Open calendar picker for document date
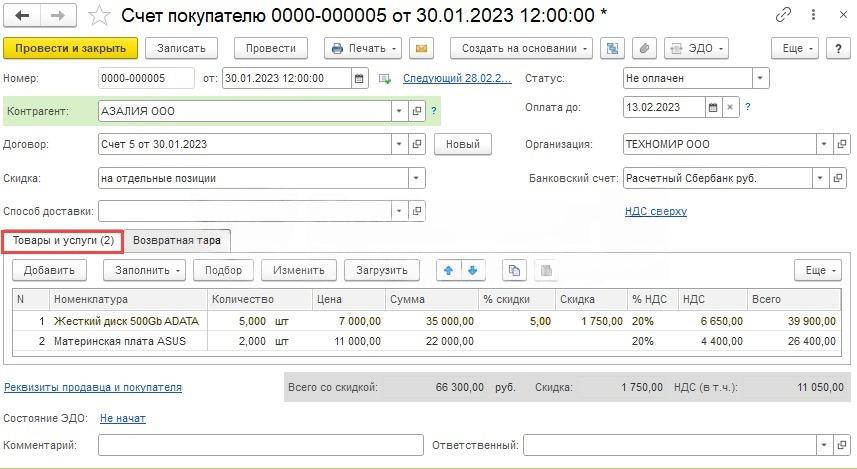Image resolution: width=857 pixels, height=469 pixels. tap(359, 78)
